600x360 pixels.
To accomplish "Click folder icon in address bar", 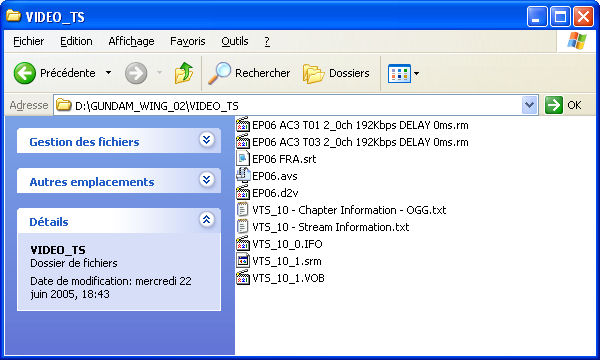I will coord(64,105).
